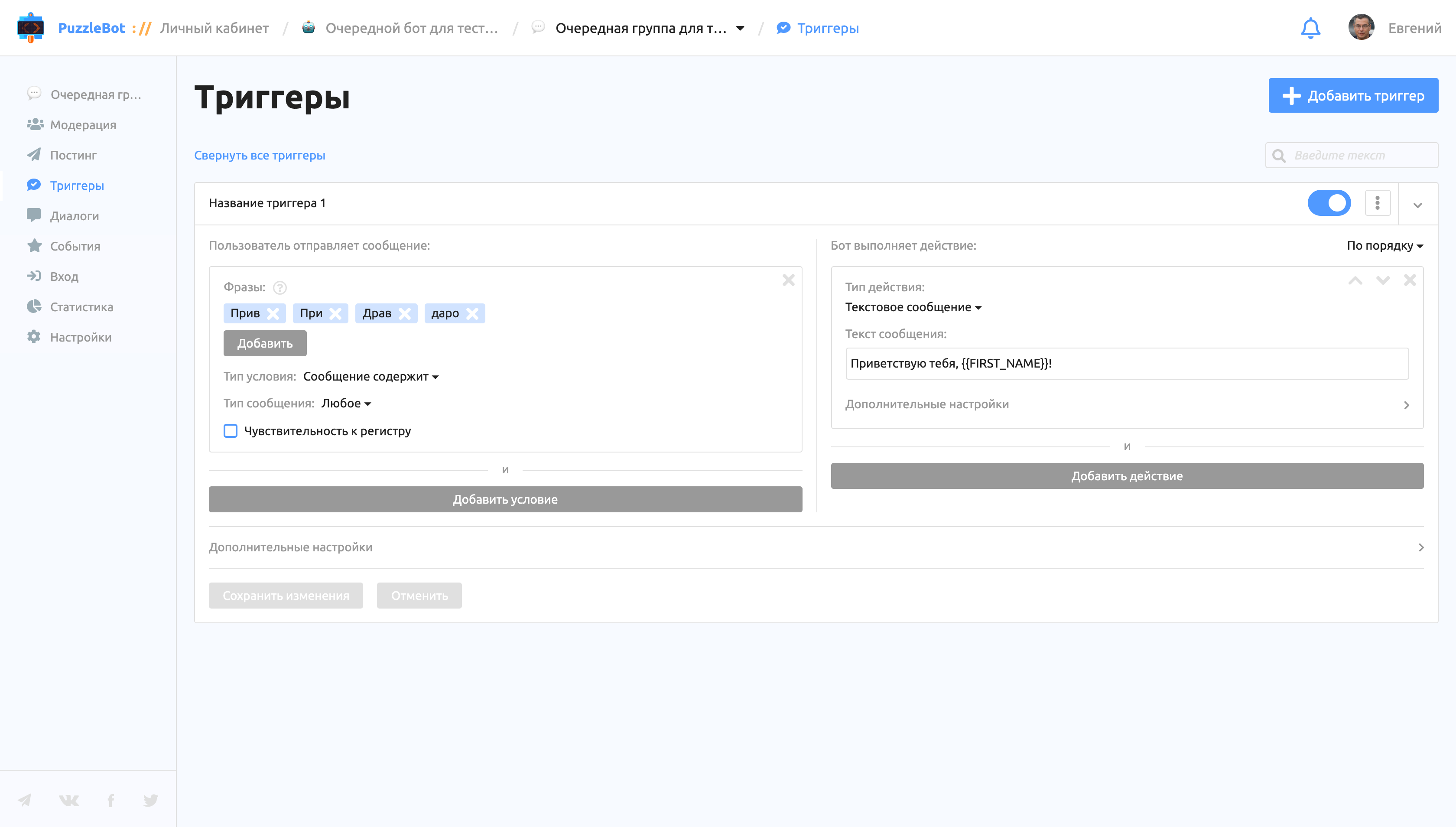Open the По порядку order dropdown
1456x827 pixels.
tap(1385, 245)
